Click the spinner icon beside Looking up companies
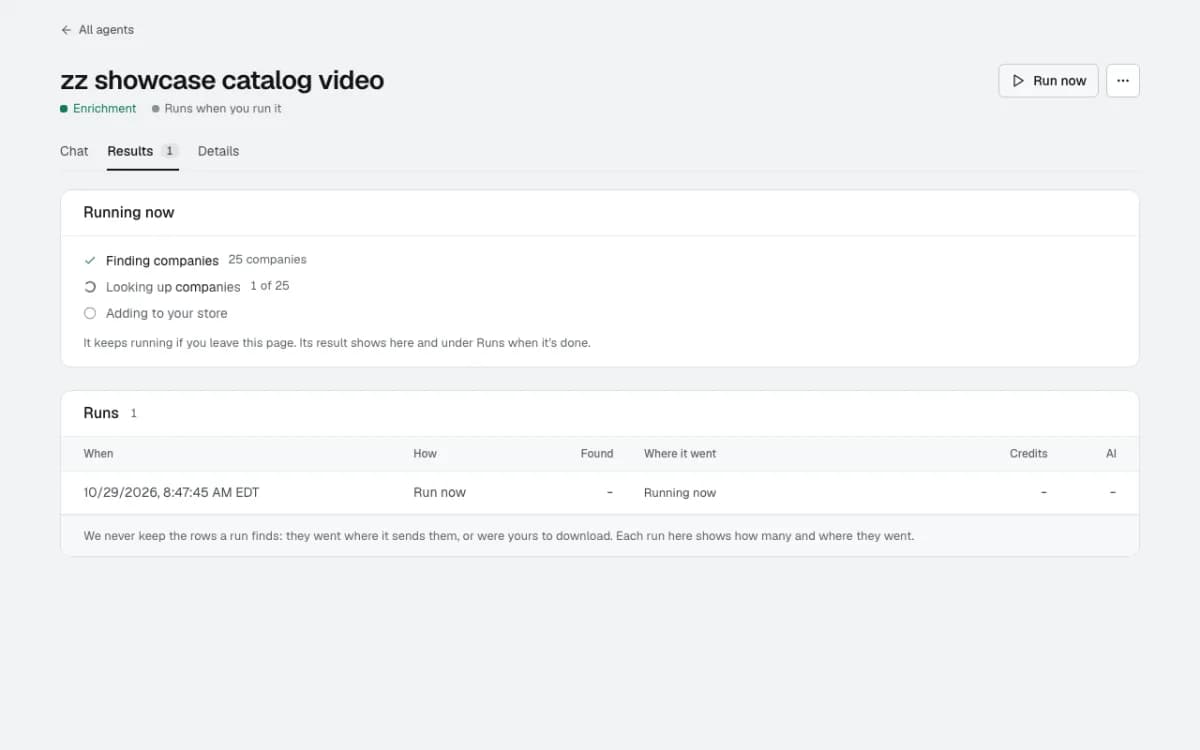The width and height of the screenshot is (1200, 750). (x=90, y=287)
